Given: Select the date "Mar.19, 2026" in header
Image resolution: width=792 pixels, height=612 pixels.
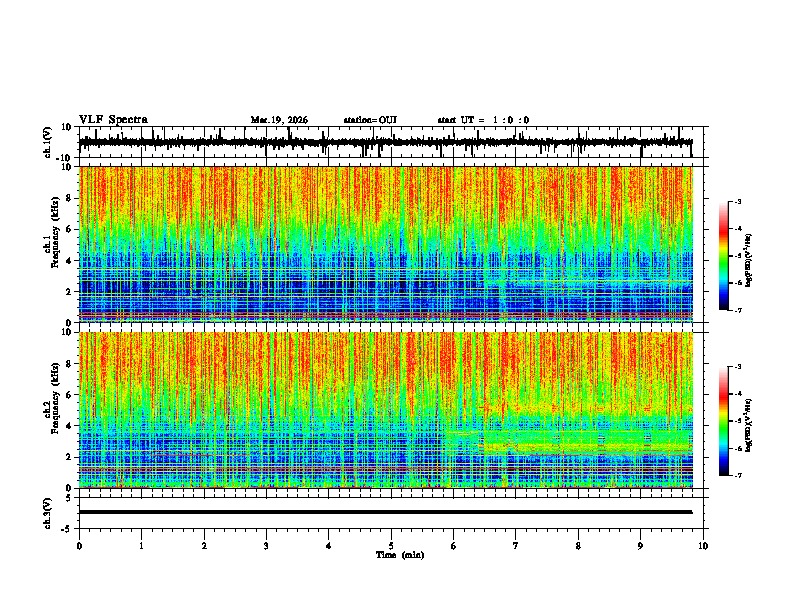Looking at the screenshot, I should [x=279, y=120].
